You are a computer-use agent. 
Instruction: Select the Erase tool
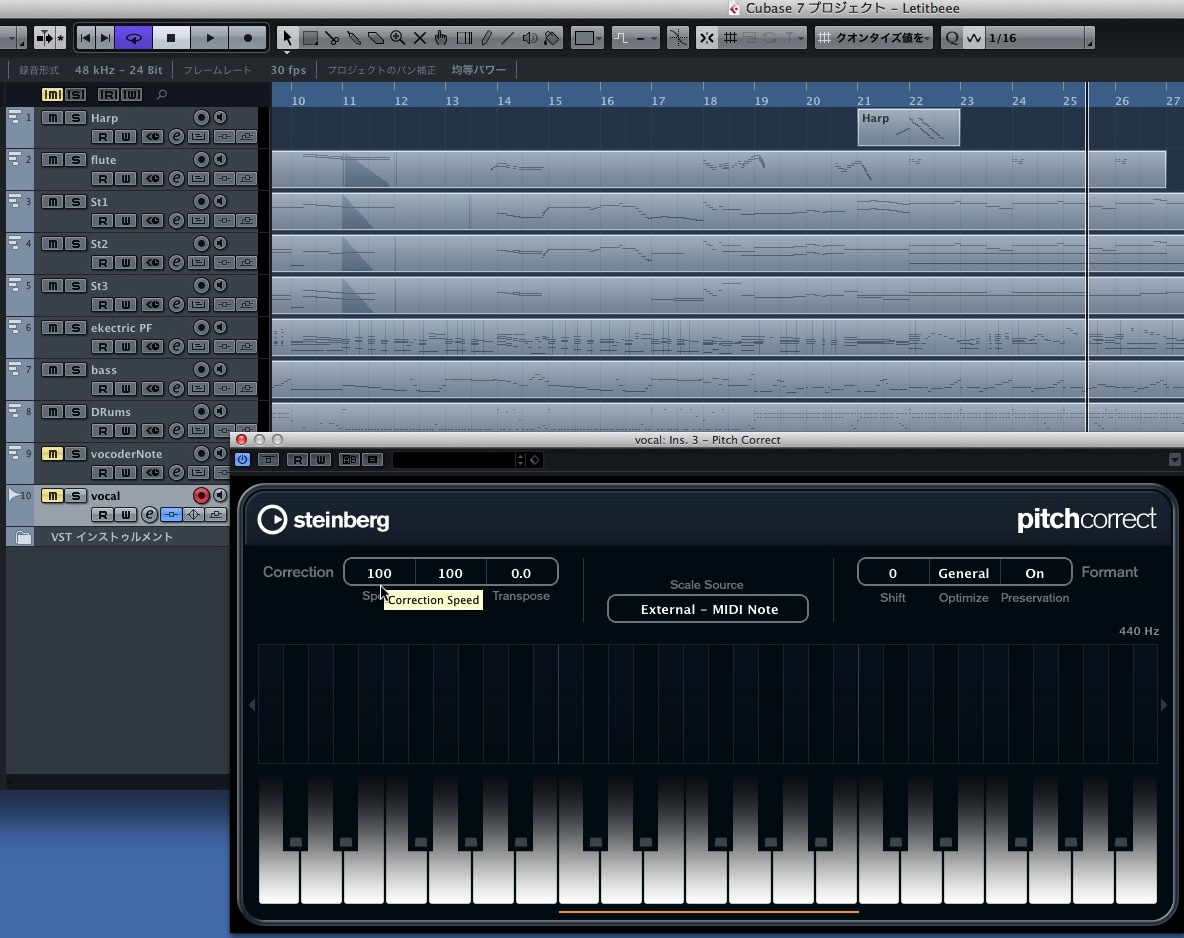click(x=375, y=38)
